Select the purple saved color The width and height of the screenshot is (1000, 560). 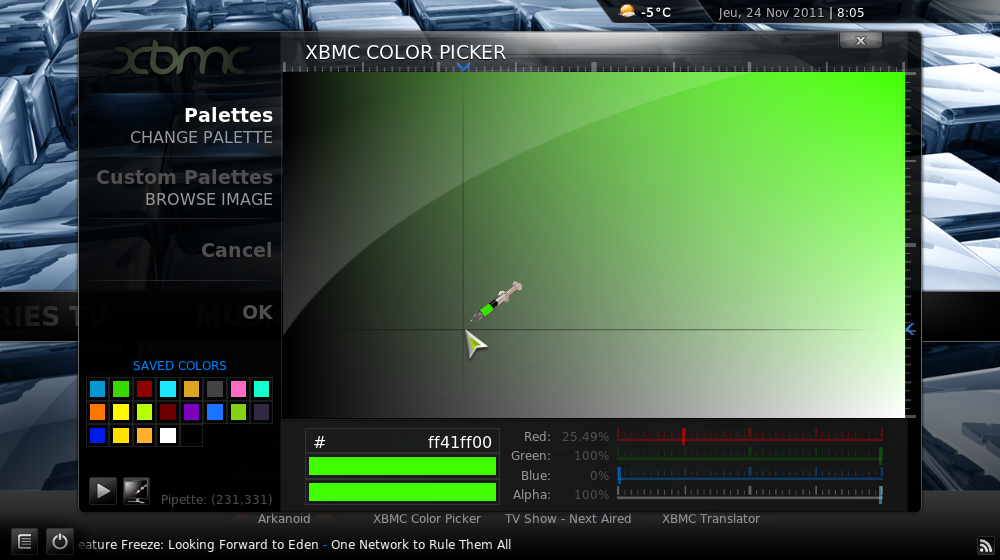[191, 412]
